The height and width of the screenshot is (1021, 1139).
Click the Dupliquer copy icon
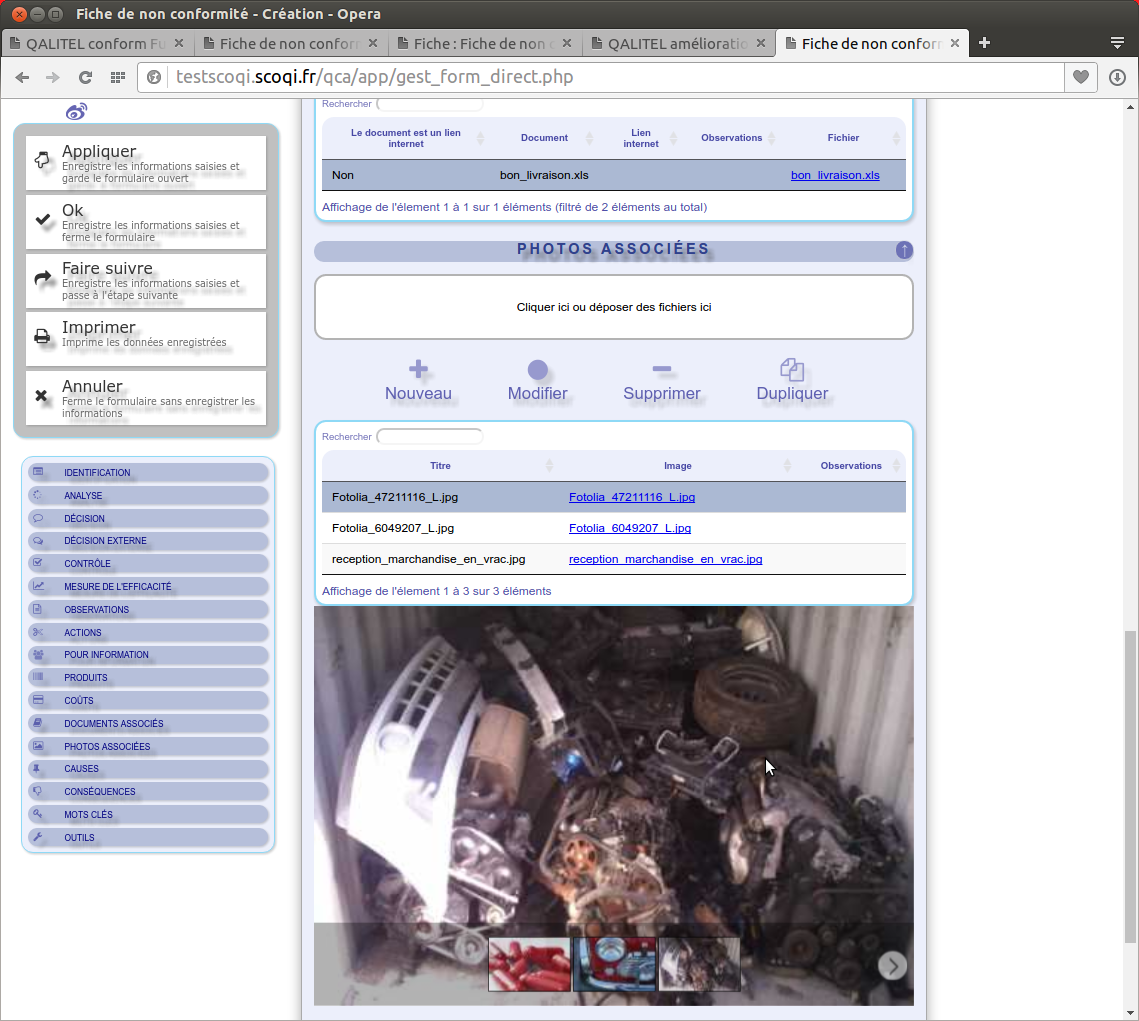(792, 369)
